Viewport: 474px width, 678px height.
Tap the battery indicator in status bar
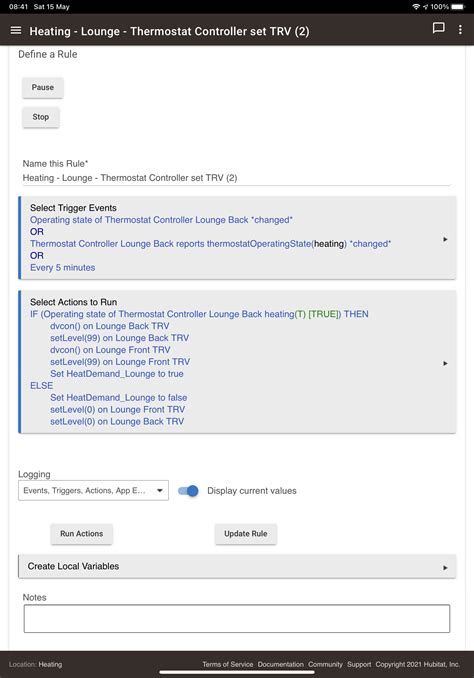pyautogui.click(x=458, y=6)
